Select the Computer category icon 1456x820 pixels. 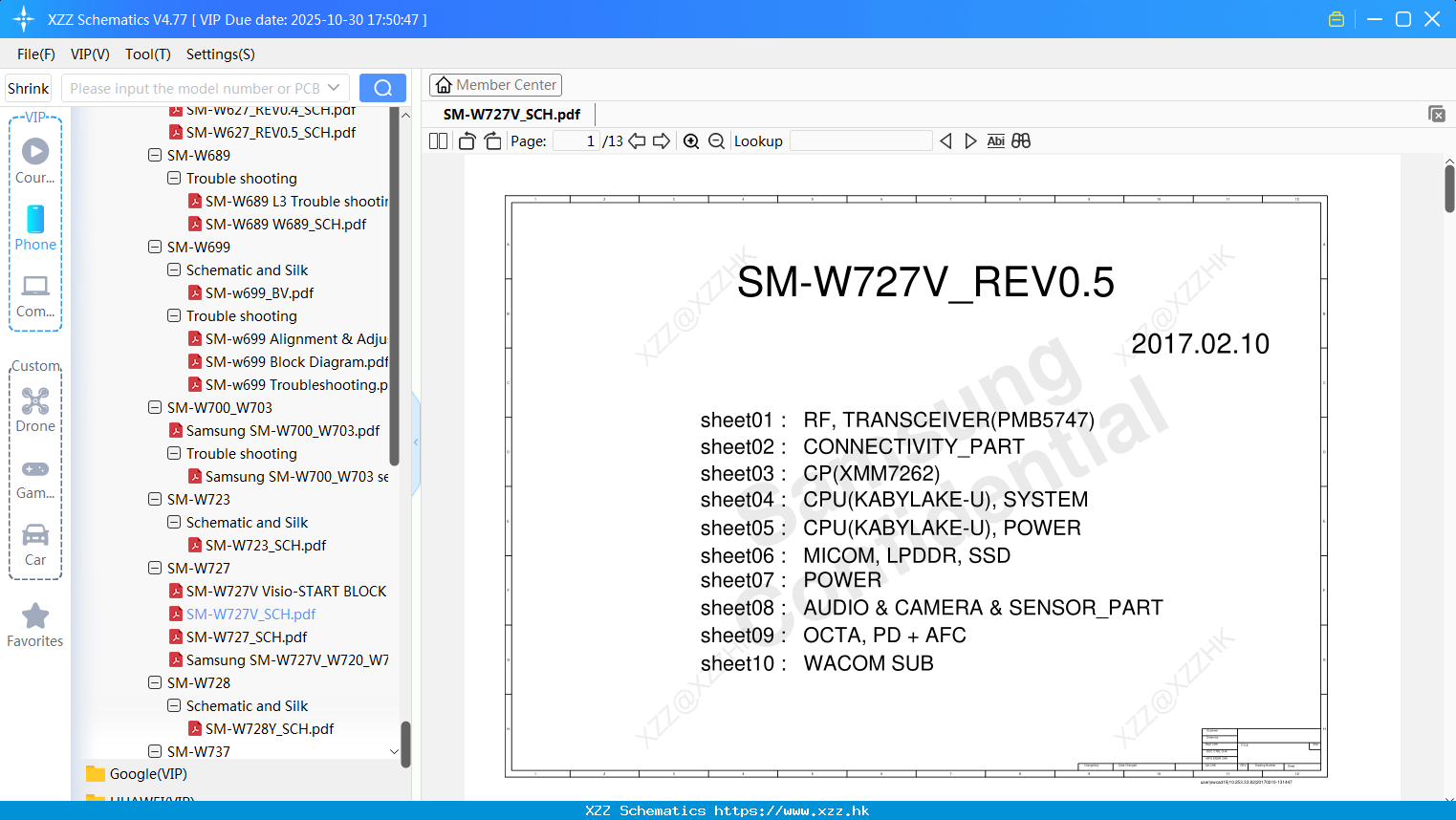35,295
